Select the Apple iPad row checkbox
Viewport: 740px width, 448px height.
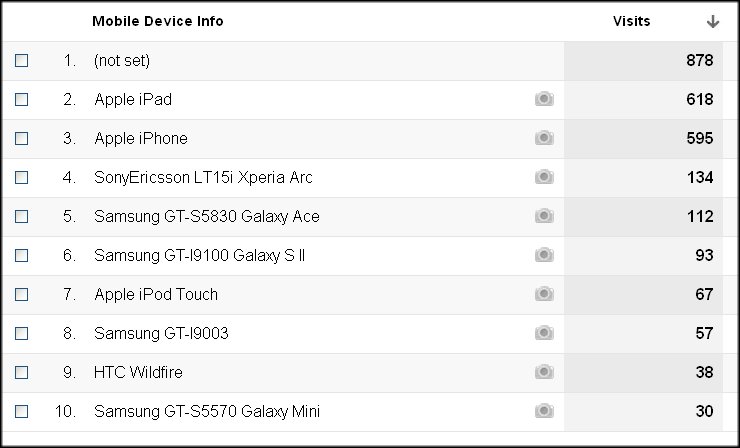(22, 100)
